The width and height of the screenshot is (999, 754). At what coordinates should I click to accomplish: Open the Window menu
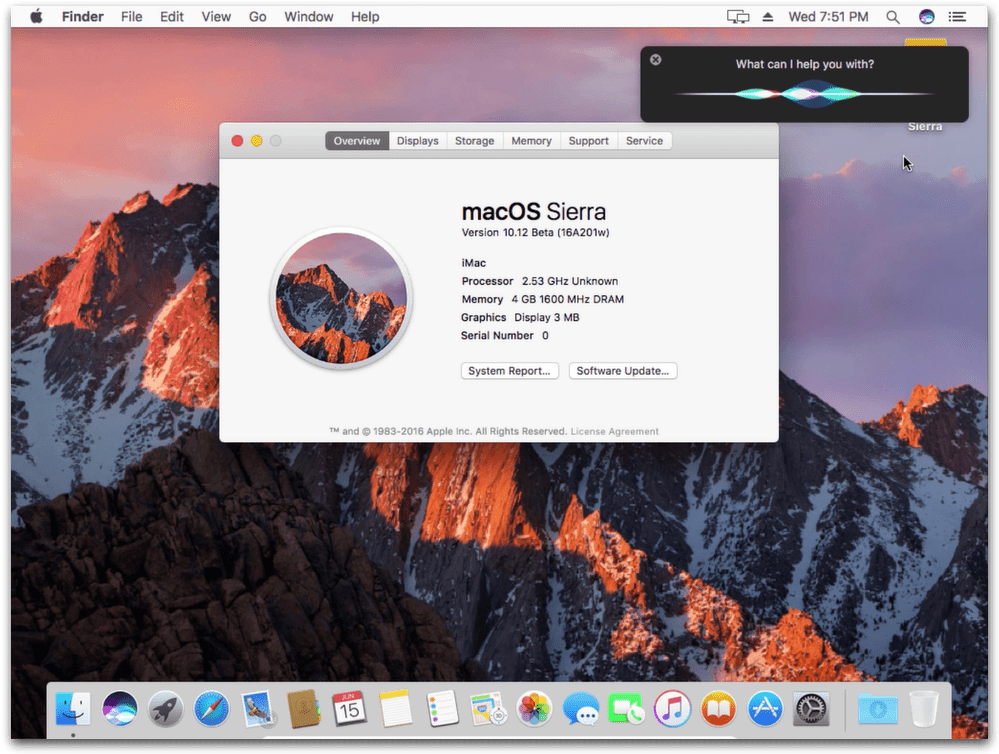click(308, 17)
